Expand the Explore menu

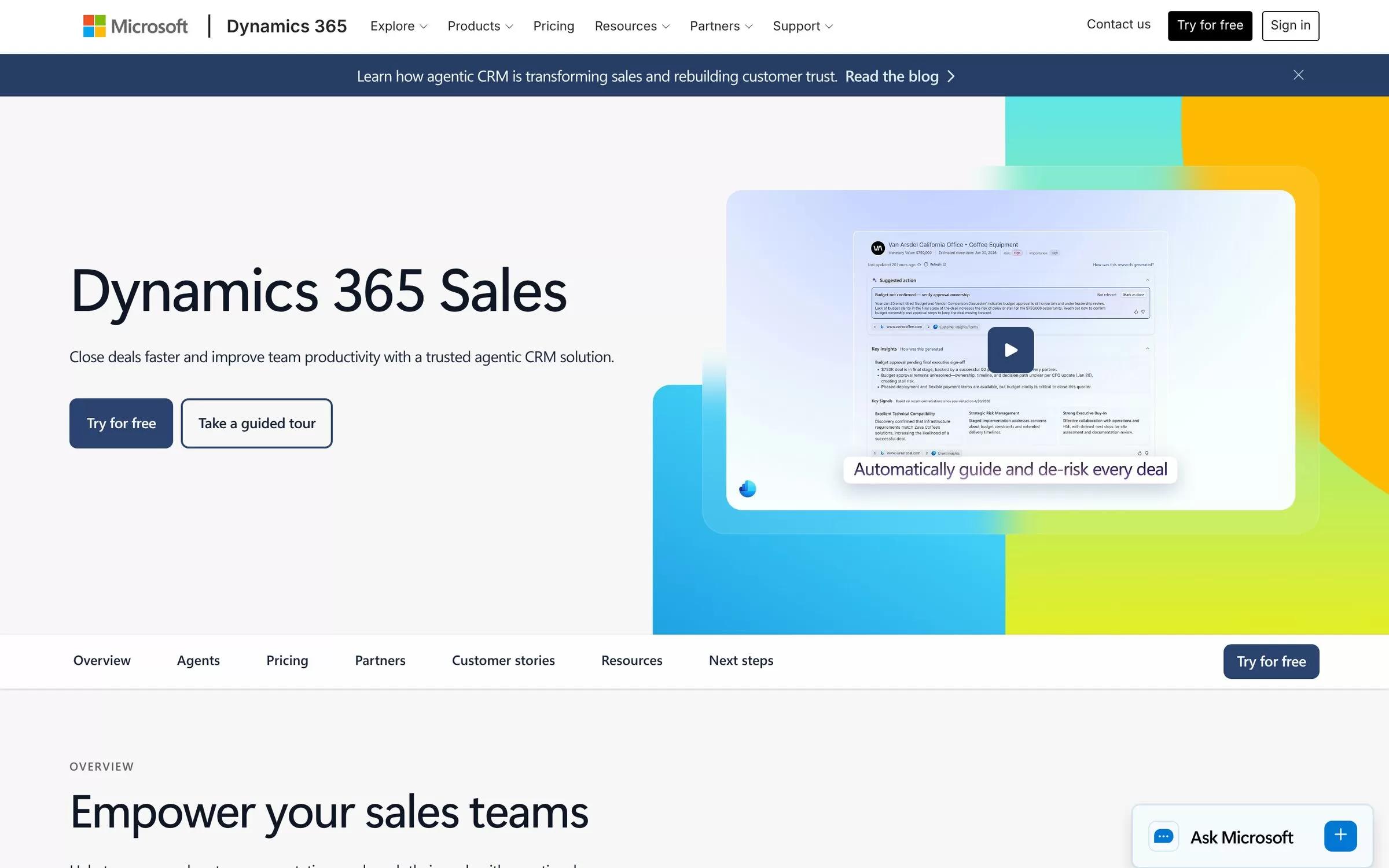(x=399, y=26)
